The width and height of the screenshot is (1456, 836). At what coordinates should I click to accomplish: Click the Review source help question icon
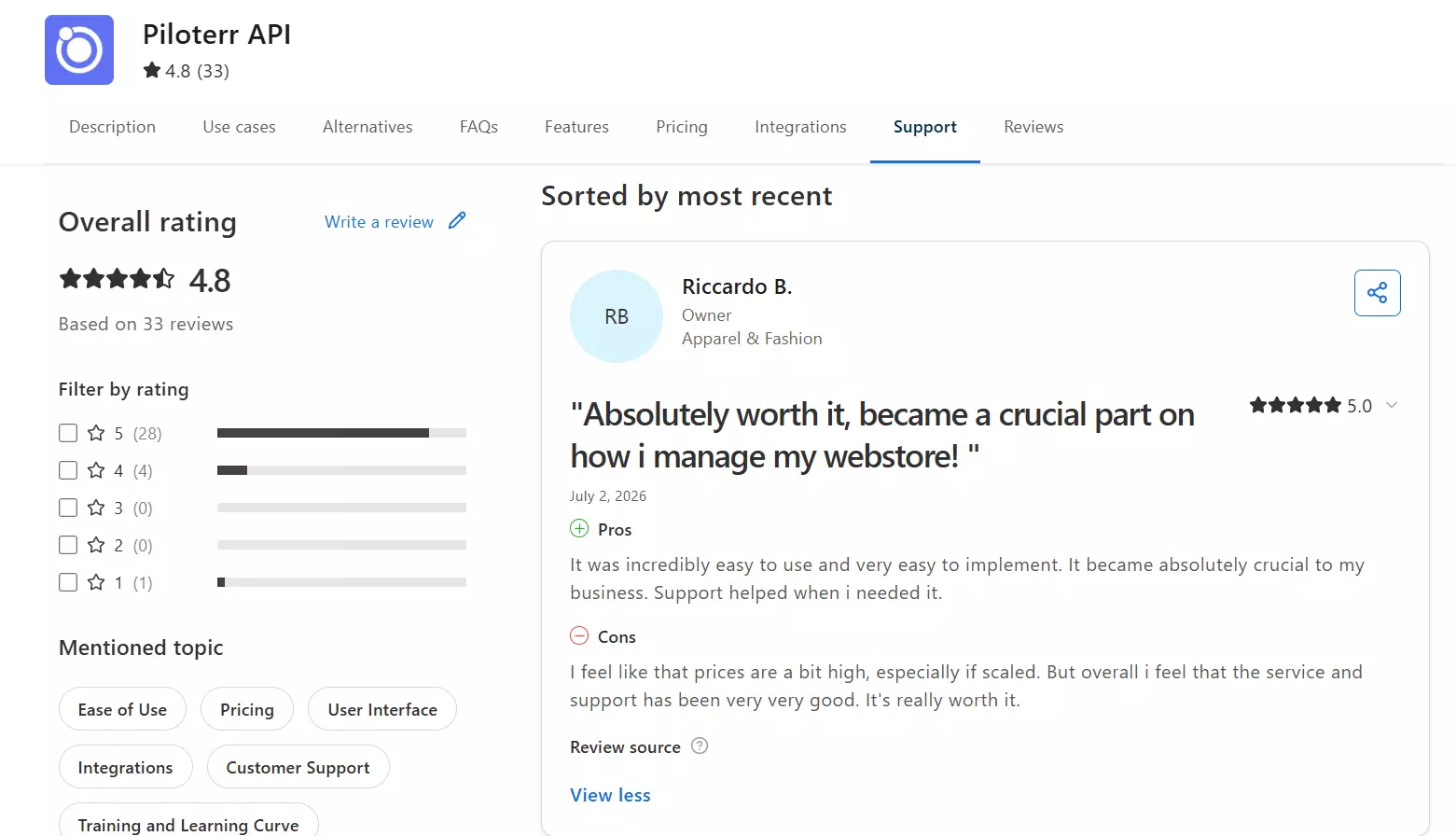(700, 745)
